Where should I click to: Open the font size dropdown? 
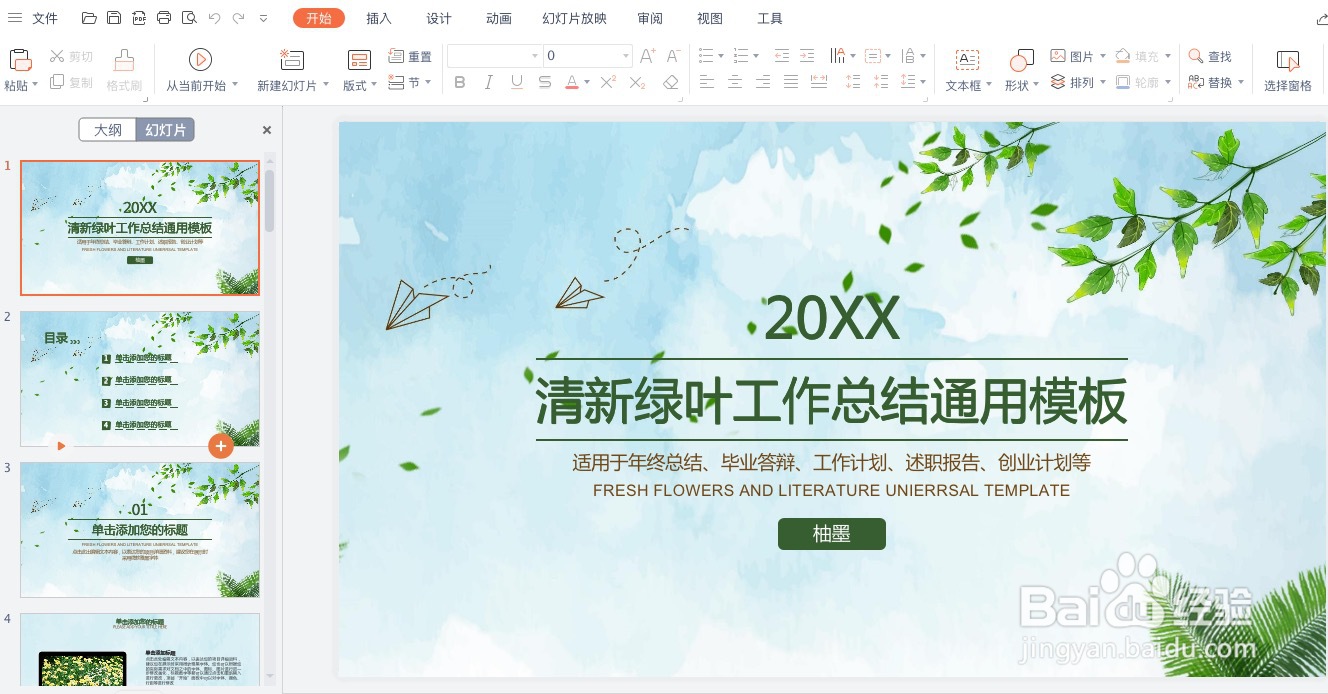(626, 56)
